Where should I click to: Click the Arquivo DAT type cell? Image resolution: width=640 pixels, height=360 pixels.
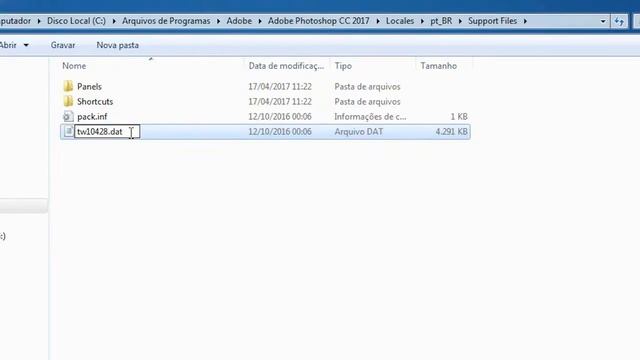click(358, 132)
